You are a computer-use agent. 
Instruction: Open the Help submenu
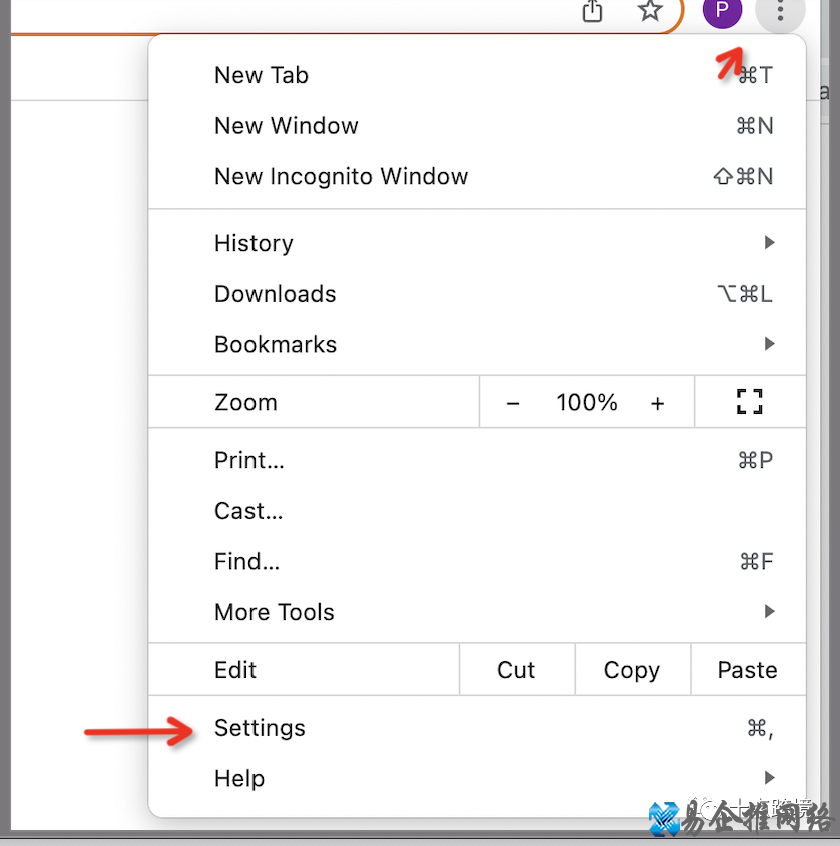click(x=240, y=778)
